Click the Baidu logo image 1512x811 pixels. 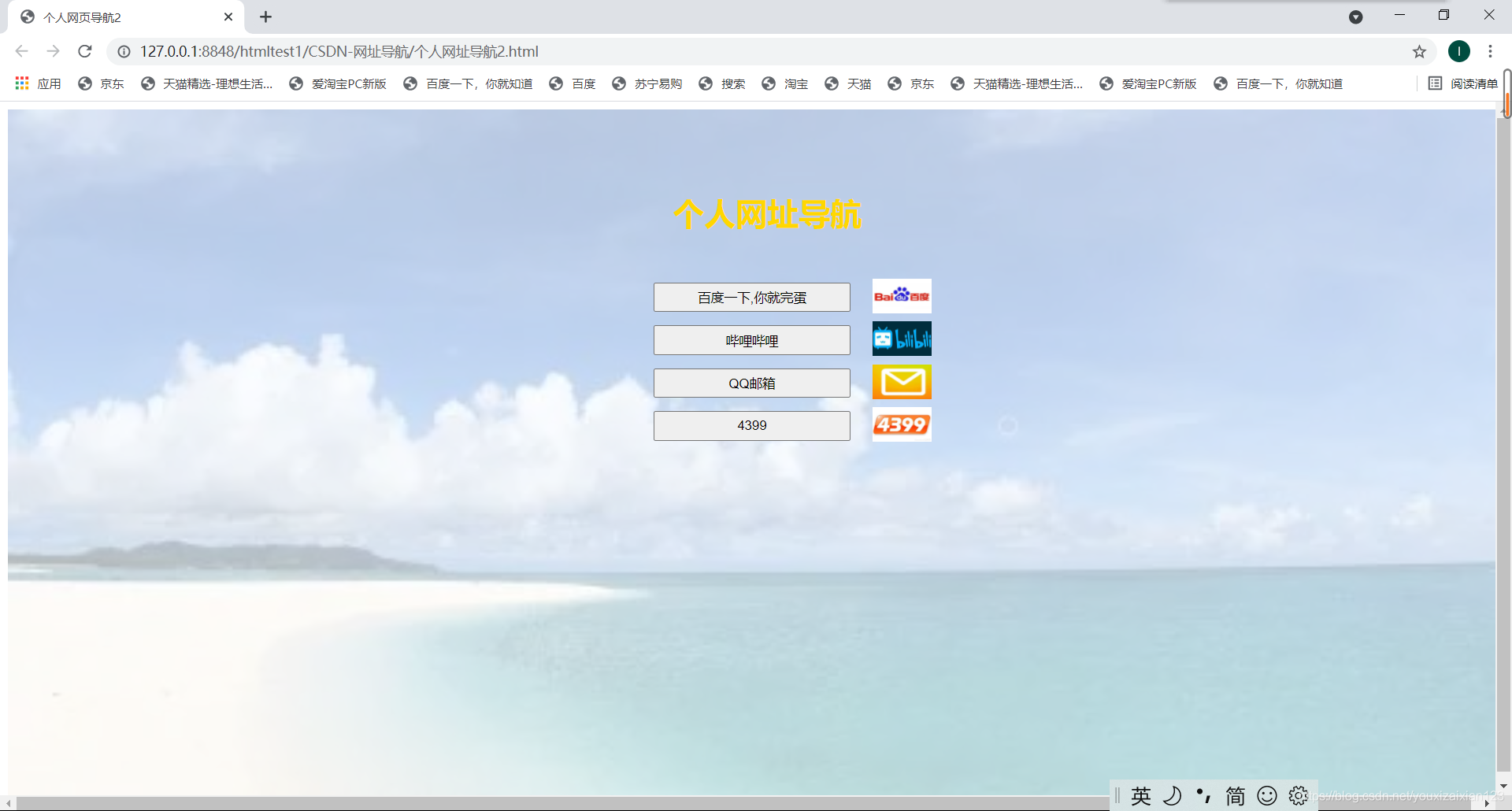902,296
